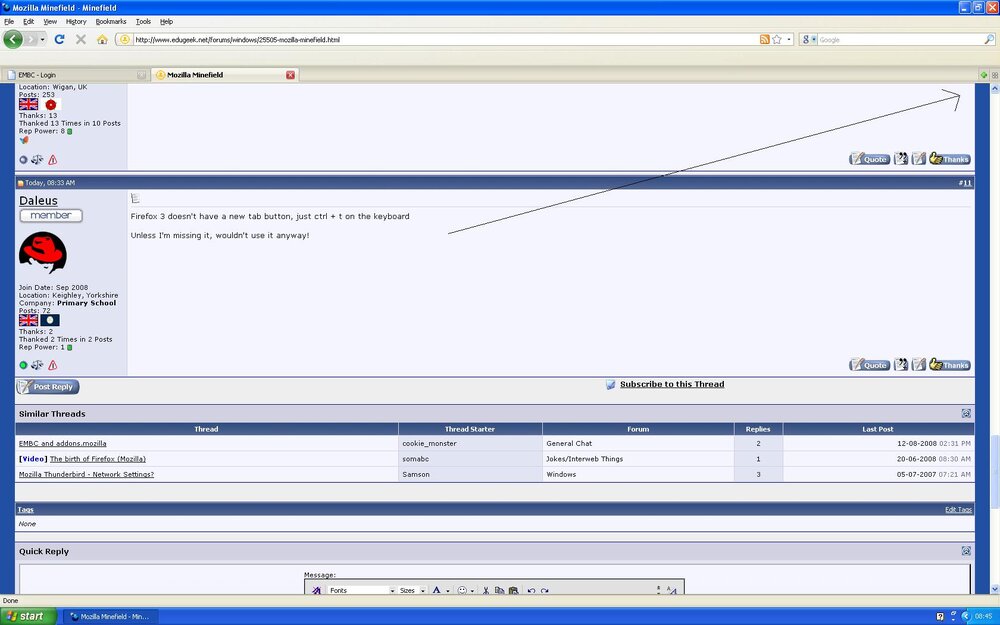Click the Google search input field
This screenshot has width=1000, height=625.
901,40
